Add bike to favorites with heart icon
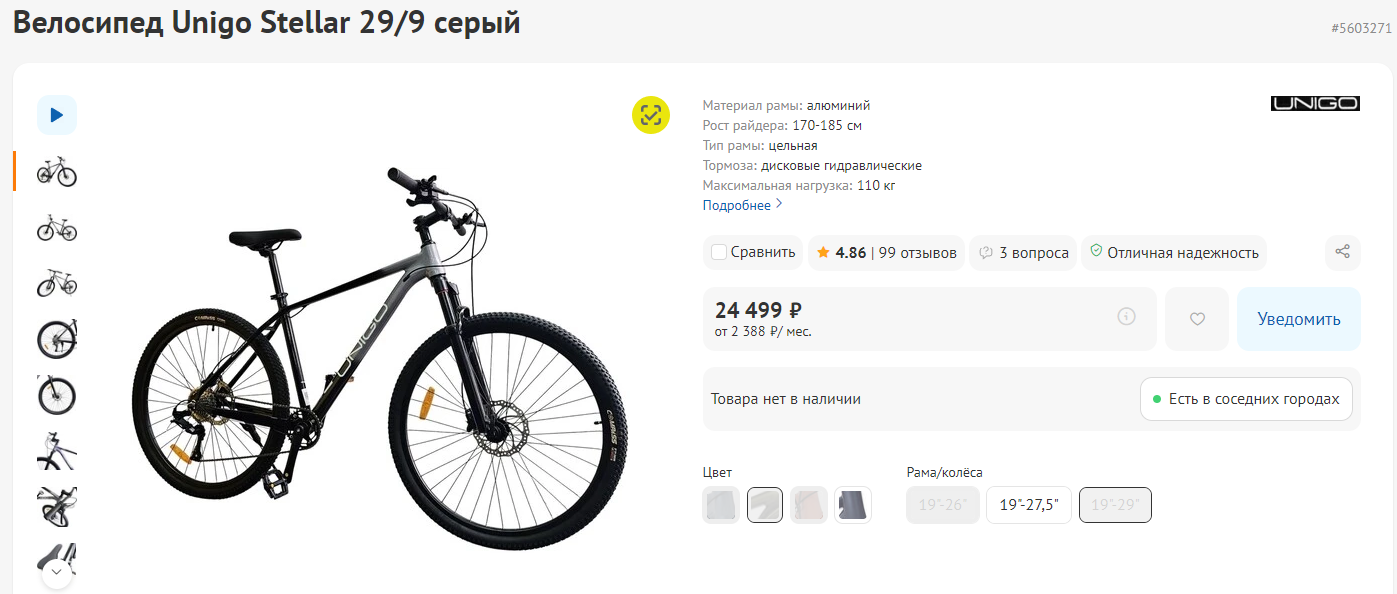 [1197, 319]
